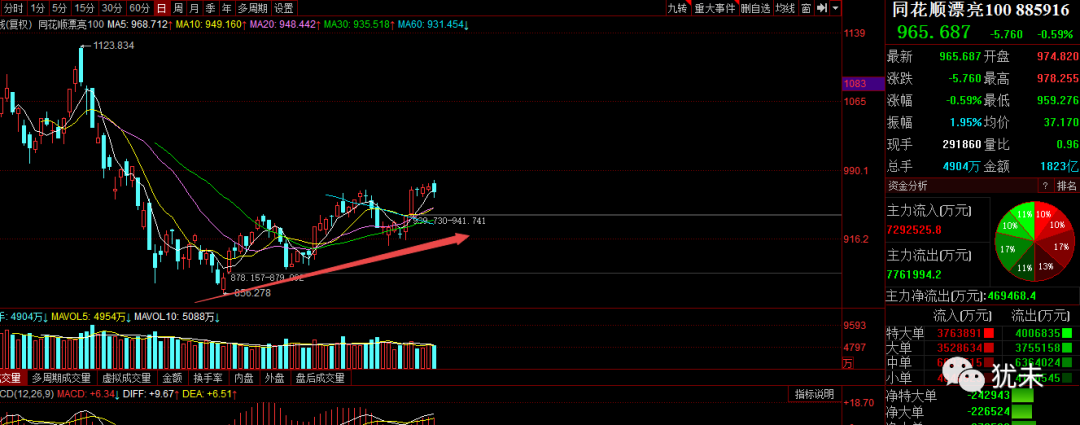Click the 大单 inflow value 3528634
Viewport: 1080px width, 425px height.
958,348
